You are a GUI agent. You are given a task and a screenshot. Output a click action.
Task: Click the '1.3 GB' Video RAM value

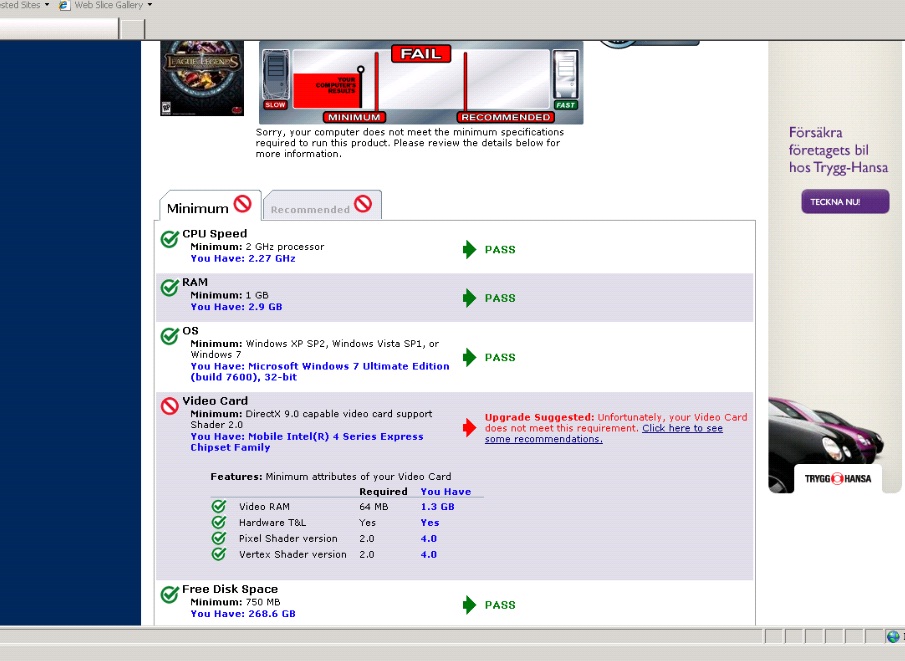(437, 507)
